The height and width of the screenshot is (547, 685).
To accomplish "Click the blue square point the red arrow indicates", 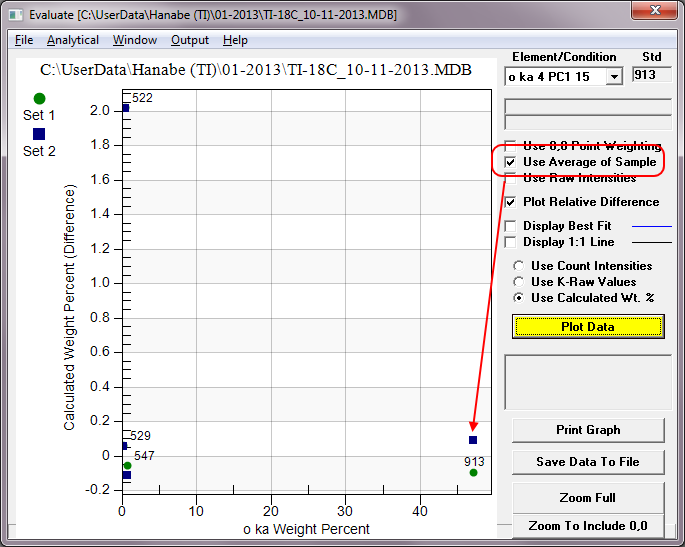I will [473, 440].
